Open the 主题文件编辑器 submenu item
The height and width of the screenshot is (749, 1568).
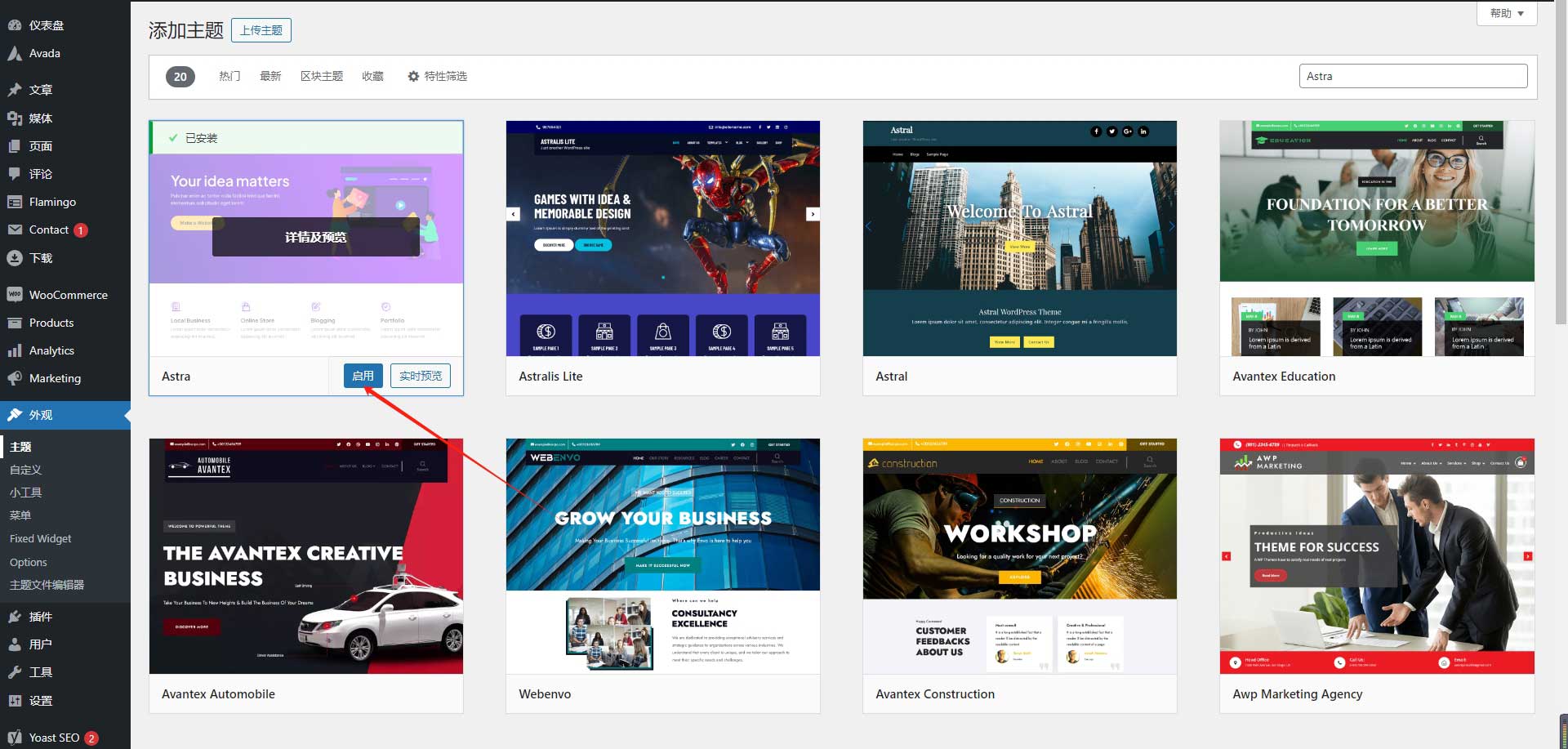[47, 585]
